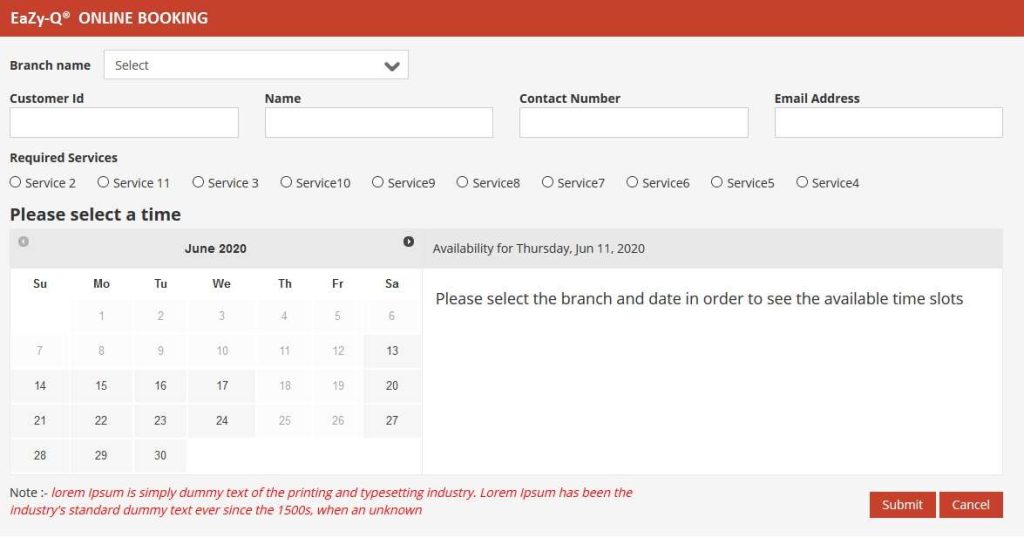Screen dimensions: 1024x538
Task: Click into the Email Address field
Action: 888,123
